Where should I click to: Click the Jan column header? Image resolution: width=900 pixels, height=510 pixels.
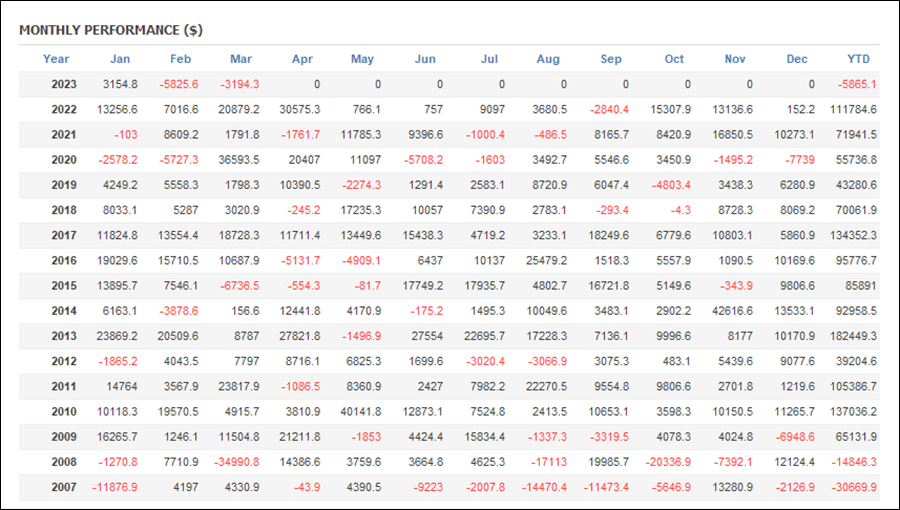point(120,59)
